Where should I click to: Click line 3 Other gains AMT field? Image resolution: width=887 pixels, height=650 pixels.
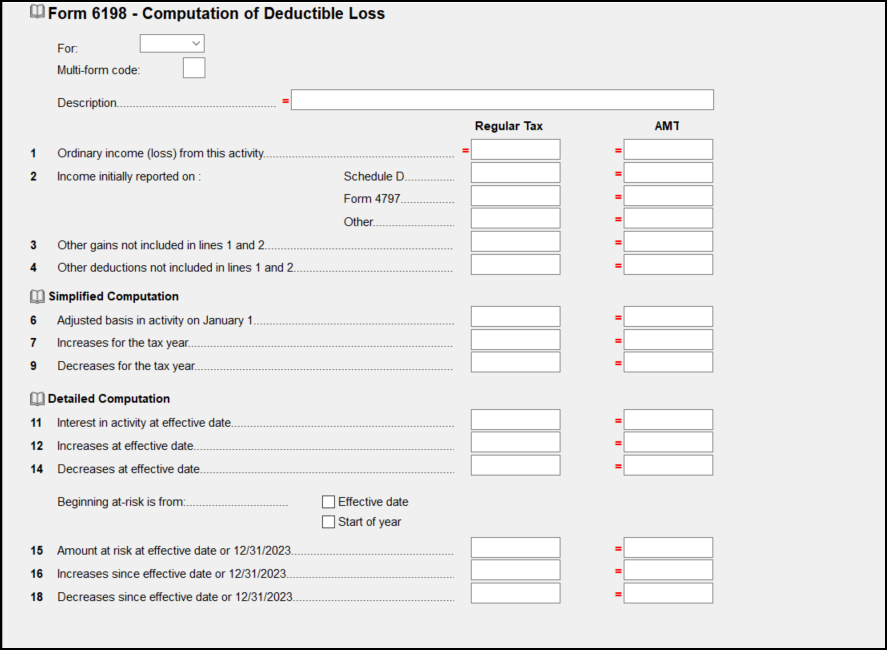(x=668, y=242)
